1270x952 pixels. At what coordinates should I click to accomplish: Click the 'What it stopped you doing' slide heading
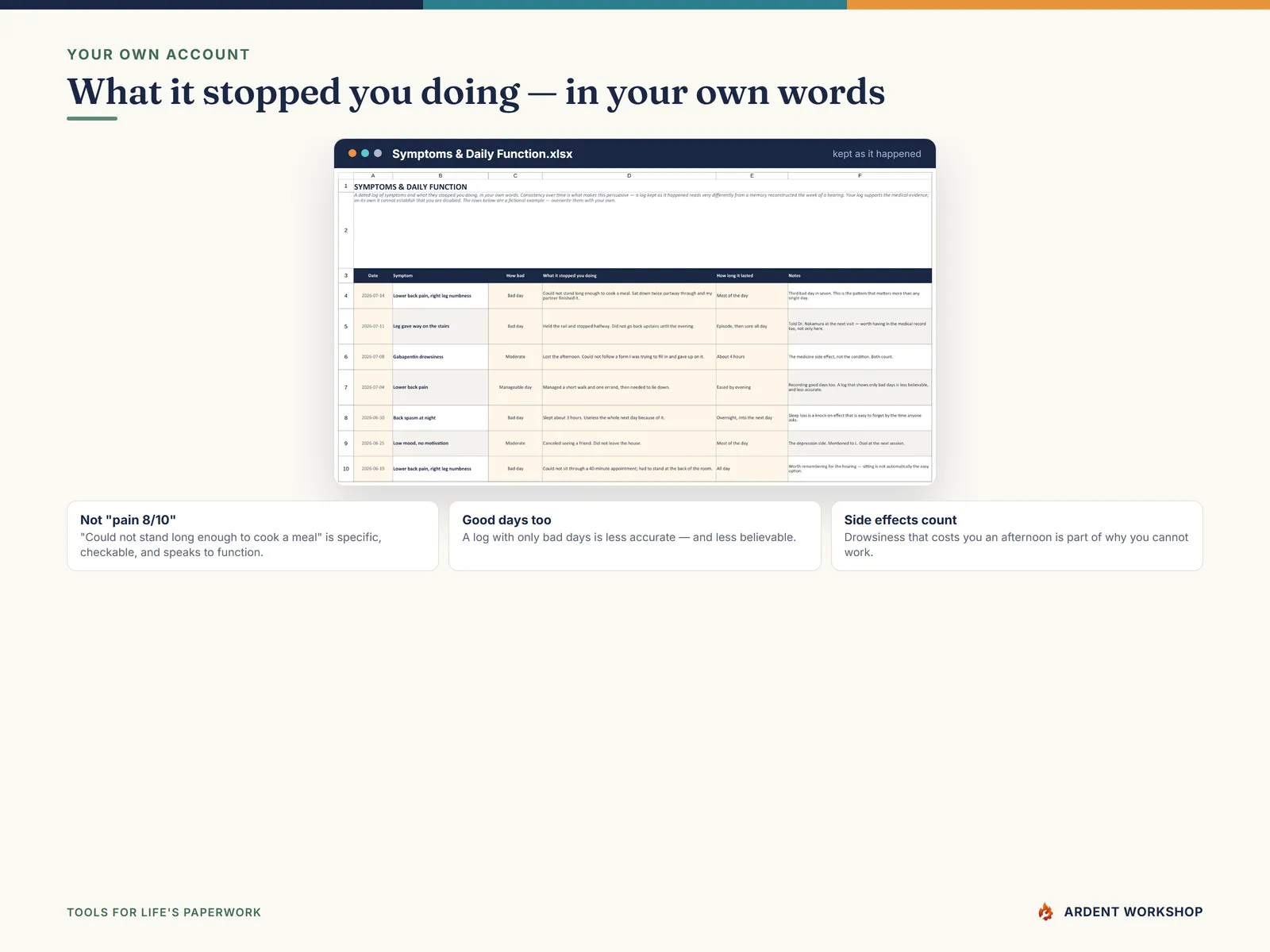point(476,92)
